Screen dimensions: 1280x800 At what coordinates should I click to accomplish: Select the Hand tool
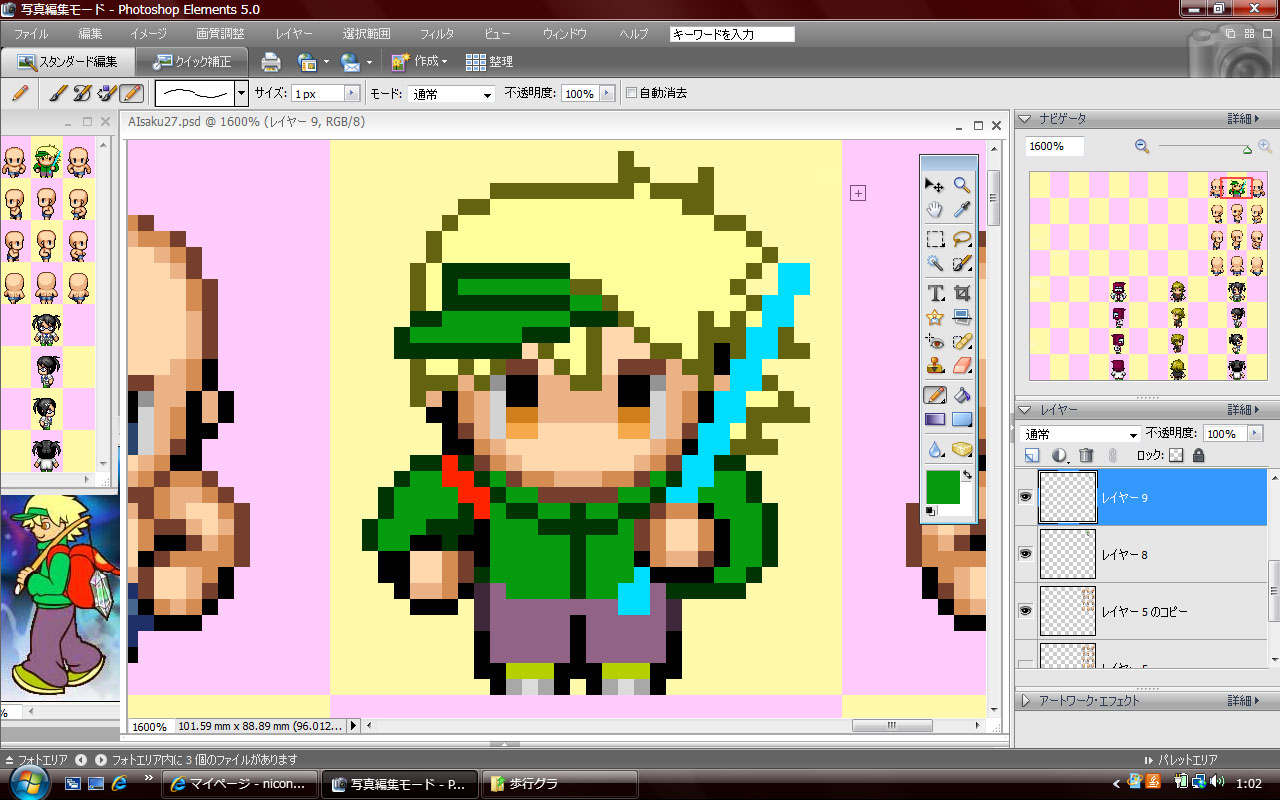point(935,210)
